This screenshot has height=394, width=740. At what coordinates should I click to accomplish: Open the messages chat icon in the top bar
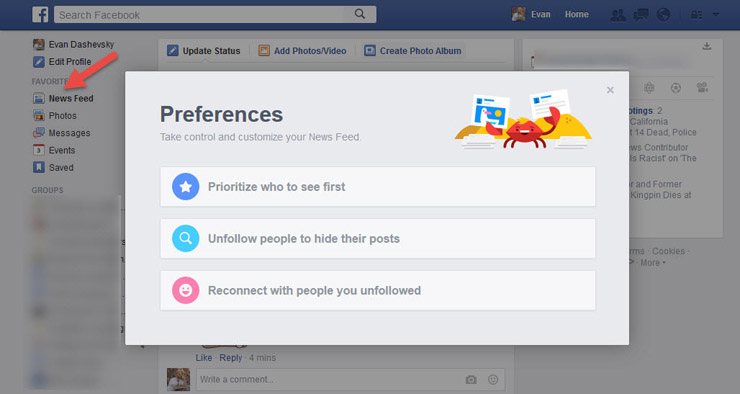tap(640, 15)
